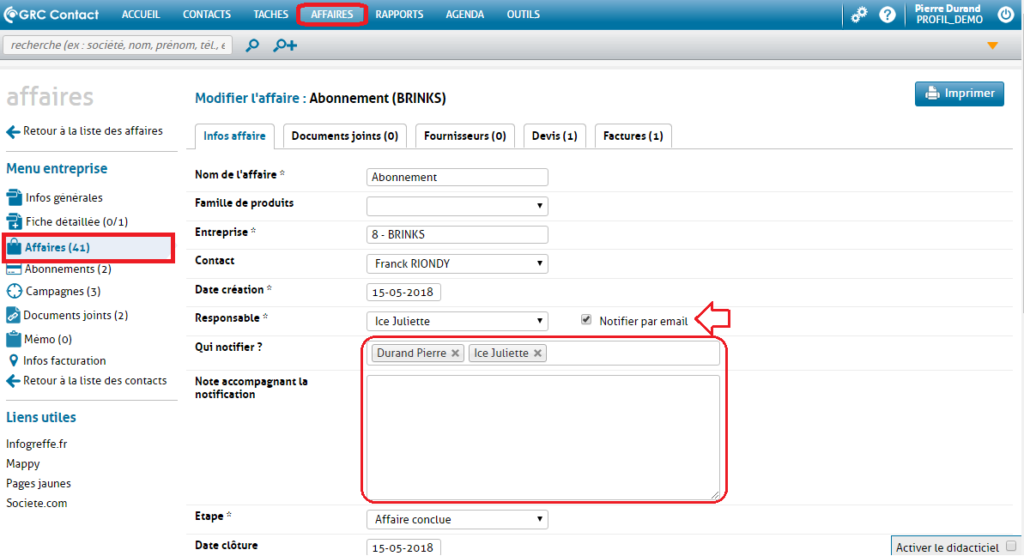Image resolution: width=1024 pixels, height=556 pixels.
Task: Click the power logout icon
Action: 1005,15
